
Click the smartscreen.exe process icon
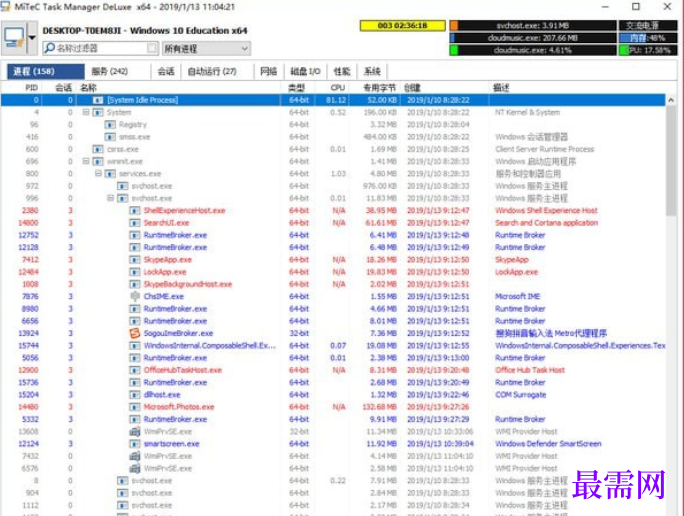pyautogui.click(x=135, y=444)
